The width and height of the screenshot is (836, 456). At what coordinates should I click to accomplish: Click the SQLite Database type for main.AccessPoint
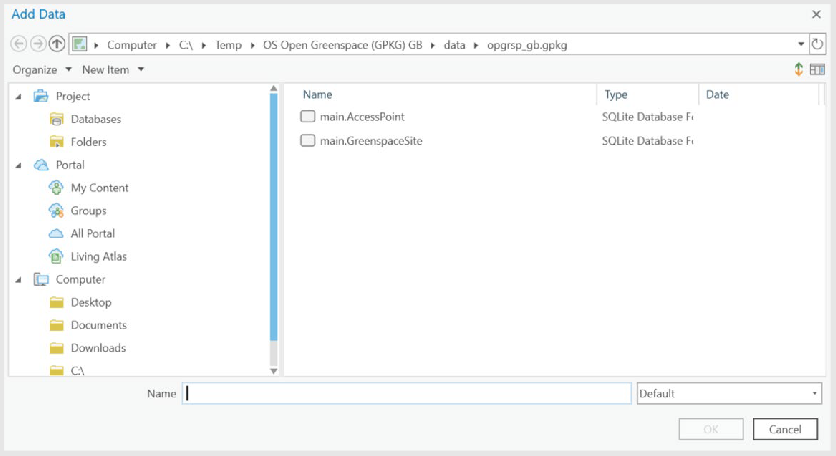(x=647, y=116)
